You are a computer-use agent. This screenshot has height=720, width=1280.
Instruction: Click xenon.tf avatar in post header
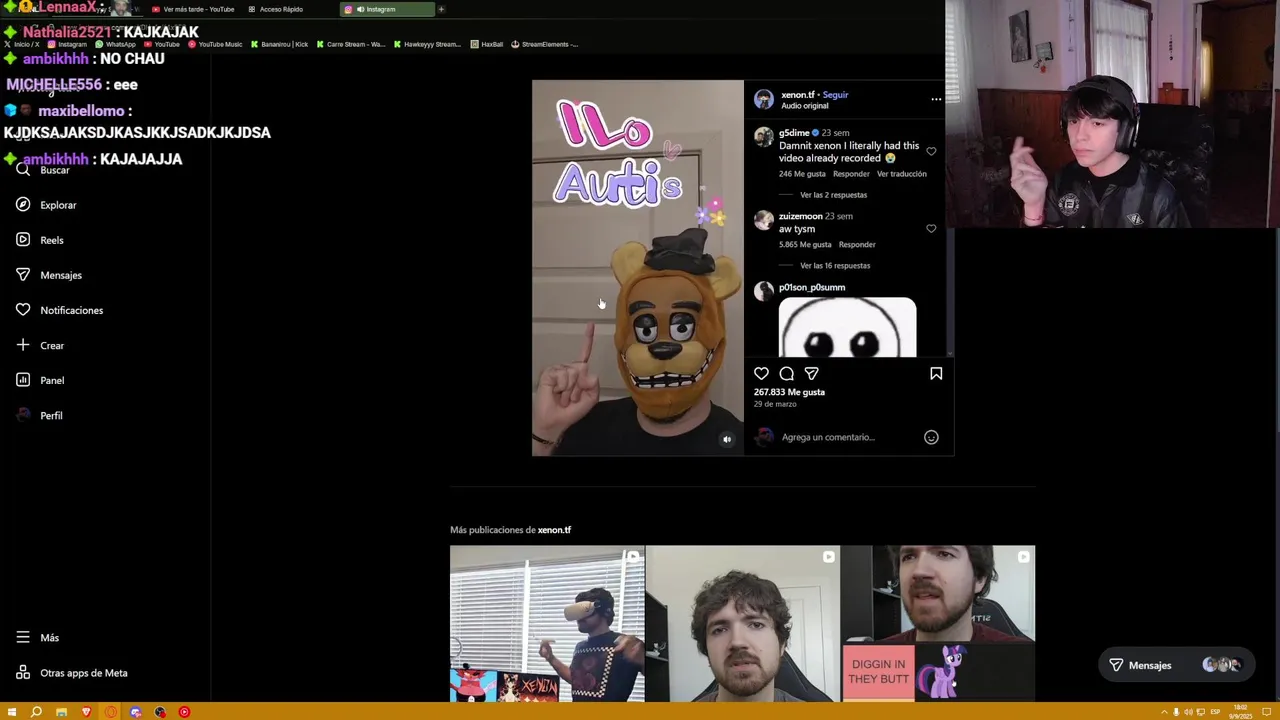(x=764, y=99)
